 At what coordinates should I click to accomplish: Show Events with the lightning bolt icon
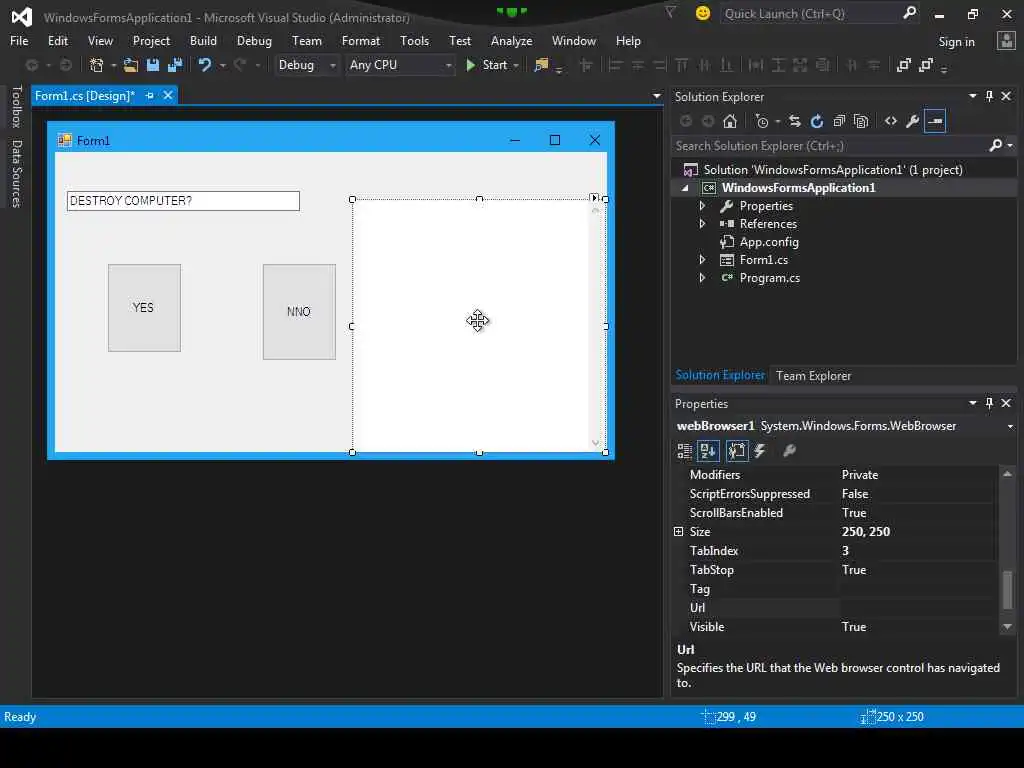(x=760, y=451)
